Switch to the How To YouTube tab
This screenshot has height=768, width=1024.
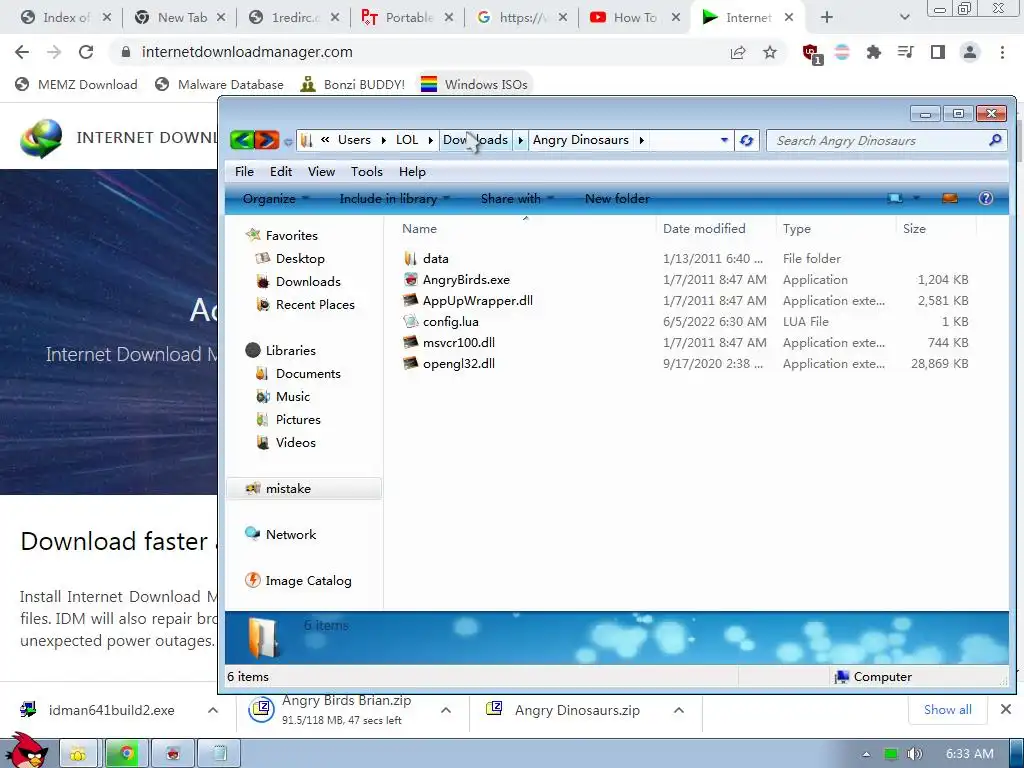click(x=634, y=18)
